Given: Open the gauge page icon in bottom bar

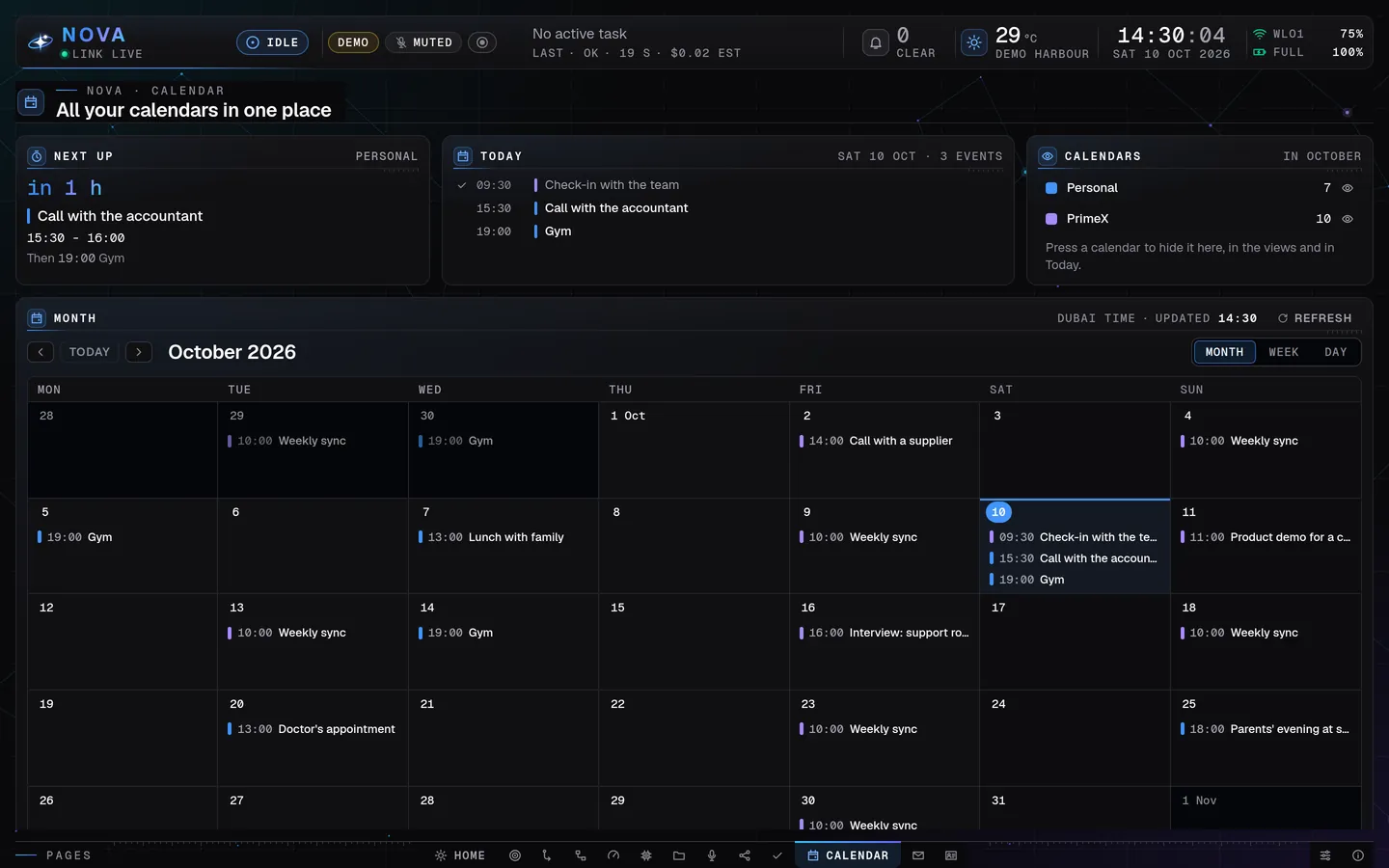Looking at the screenshot, I should (x=613, y=855).
